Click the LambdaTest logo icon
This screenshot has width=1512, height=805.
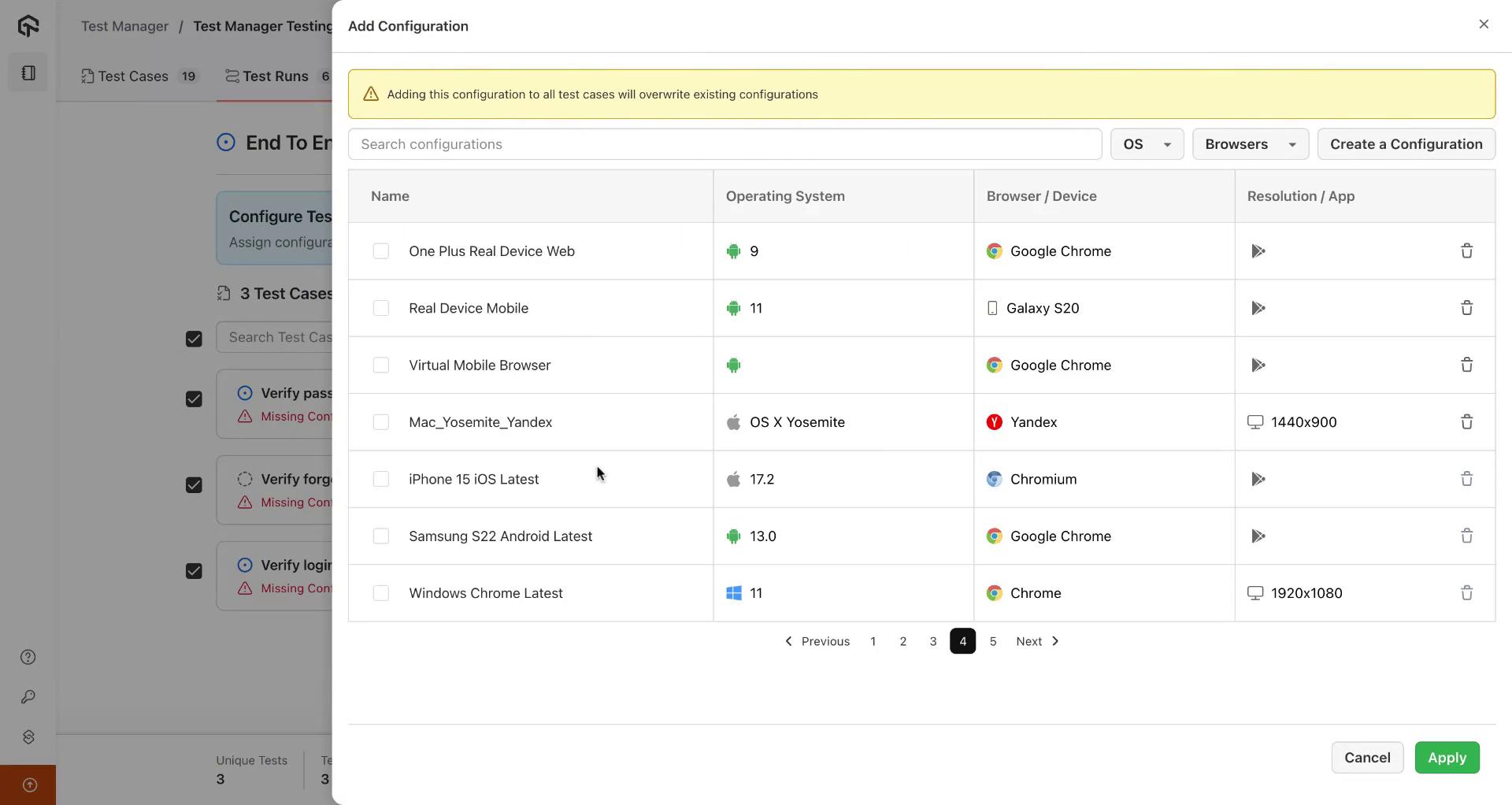pyautogui.click(x=28, y=26)
